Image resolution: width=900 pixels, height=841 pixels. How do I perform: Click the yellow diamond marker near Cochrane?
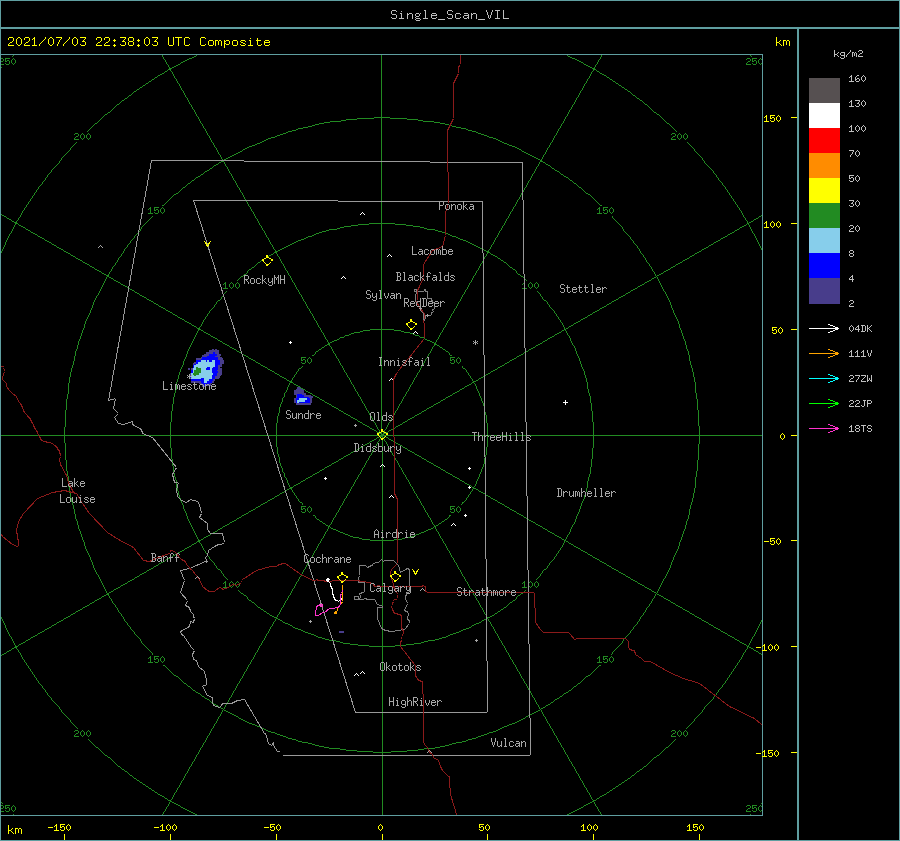[x=343, y=577]
